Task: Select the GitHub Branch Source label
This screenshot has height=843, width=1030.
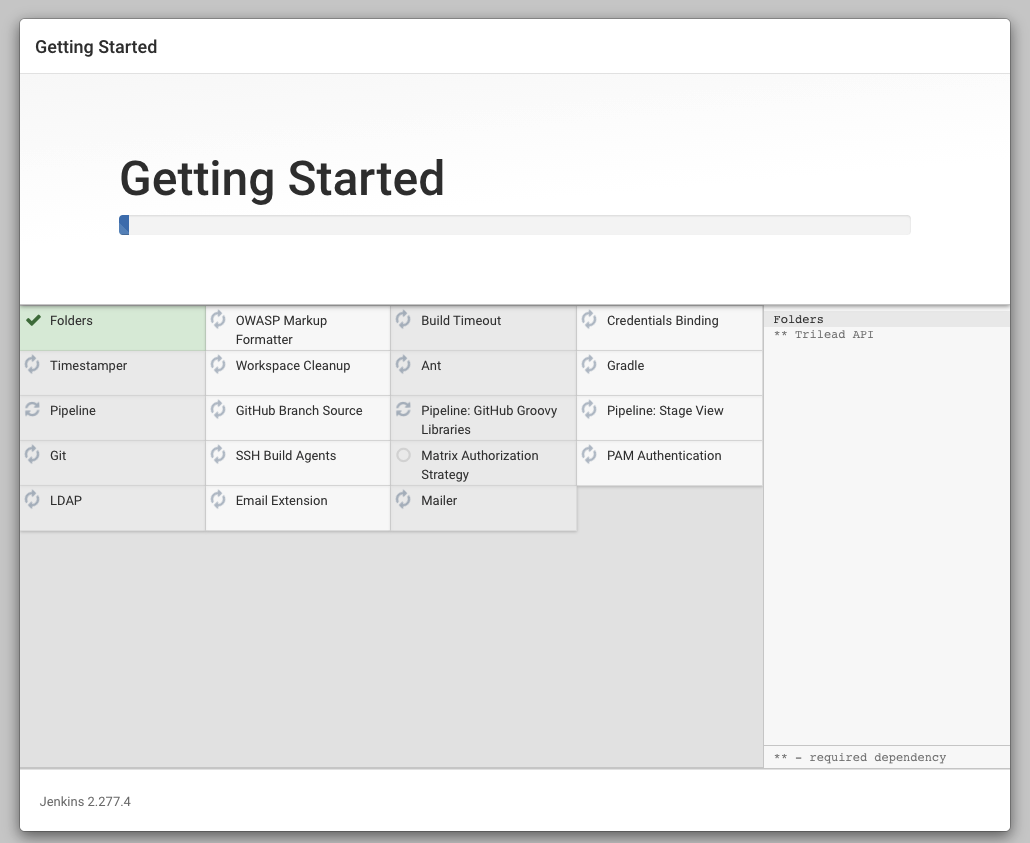Action: [x=299, y=411]
